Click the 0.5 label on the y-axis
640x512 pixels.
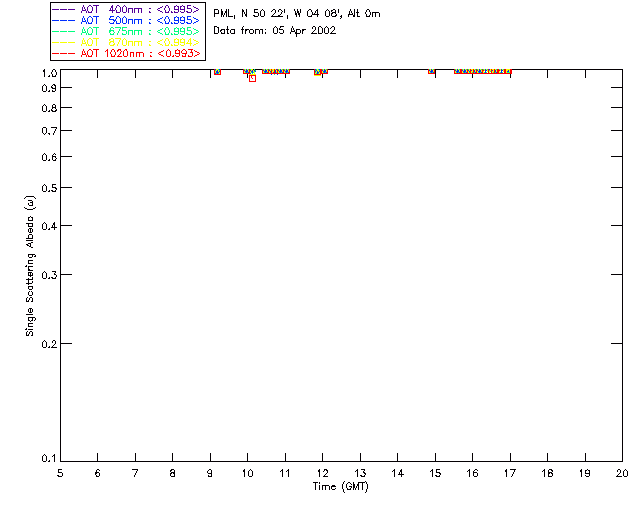tap(49, 188)
